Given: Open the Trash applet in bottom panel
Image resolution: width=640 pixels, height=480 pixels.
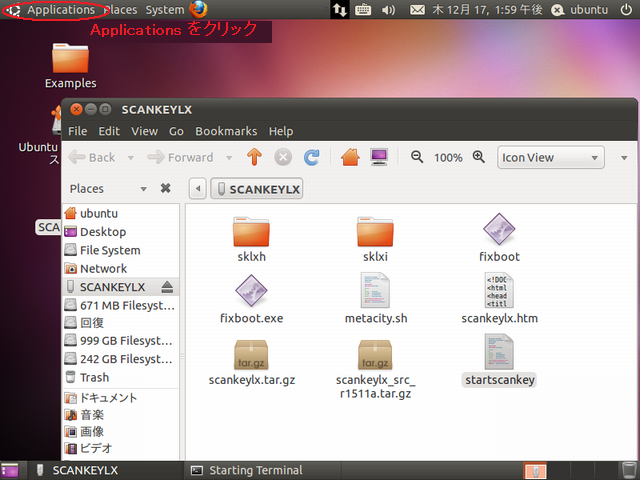Looking at the screenshot, I should tap(627, 470).
